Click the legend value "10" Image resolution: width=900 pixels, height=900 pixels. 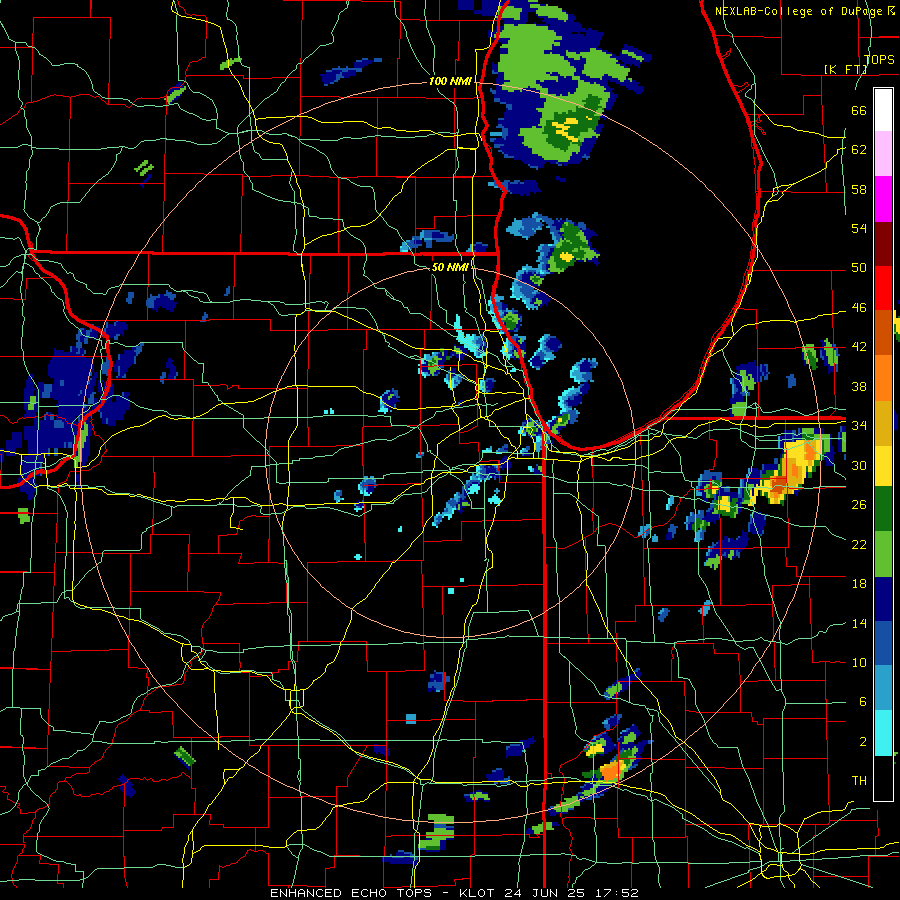click(859, 662)
